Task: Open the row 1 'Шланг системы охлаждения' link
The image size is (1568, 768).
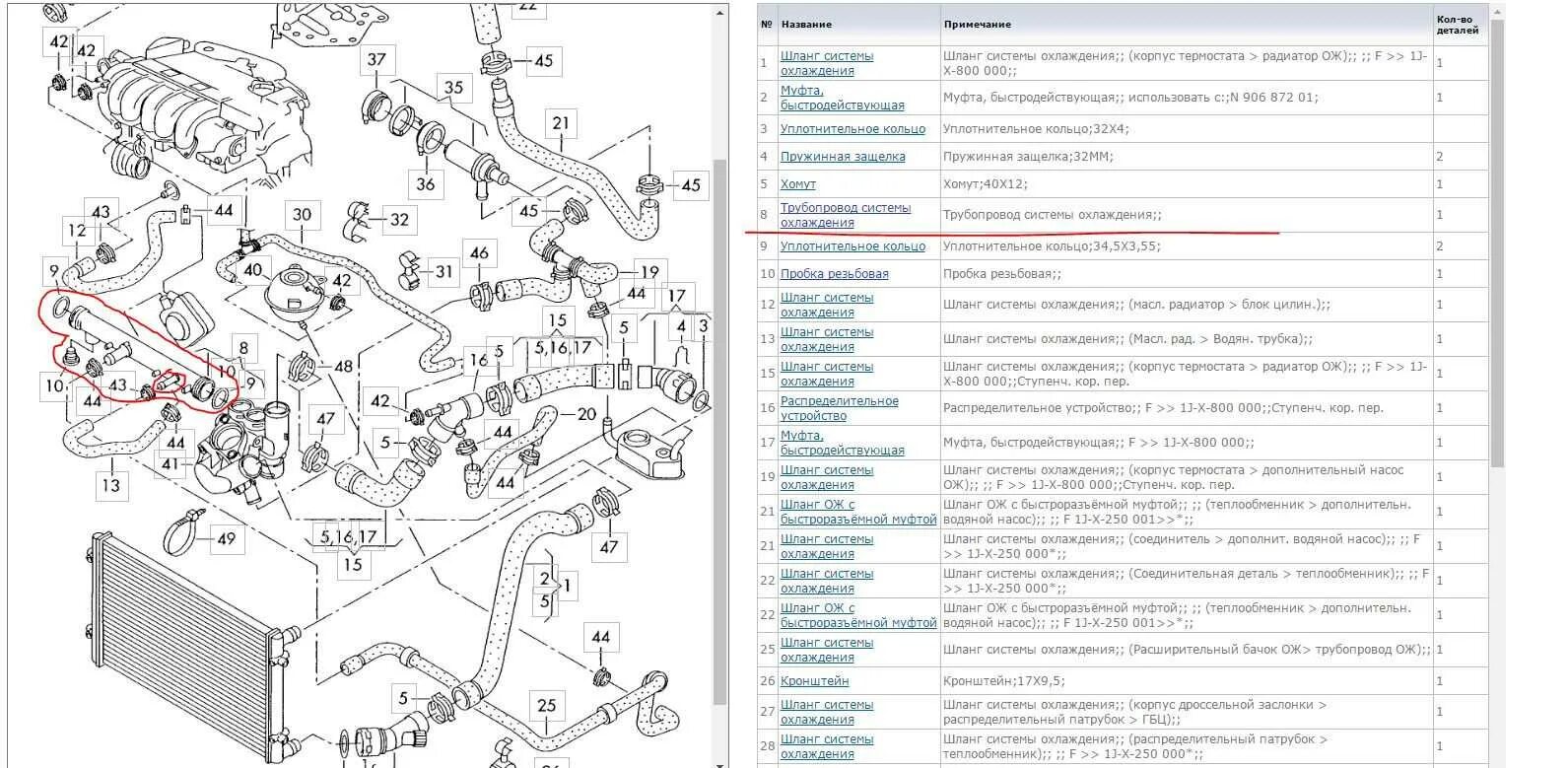Action: [x=827, y=63]
